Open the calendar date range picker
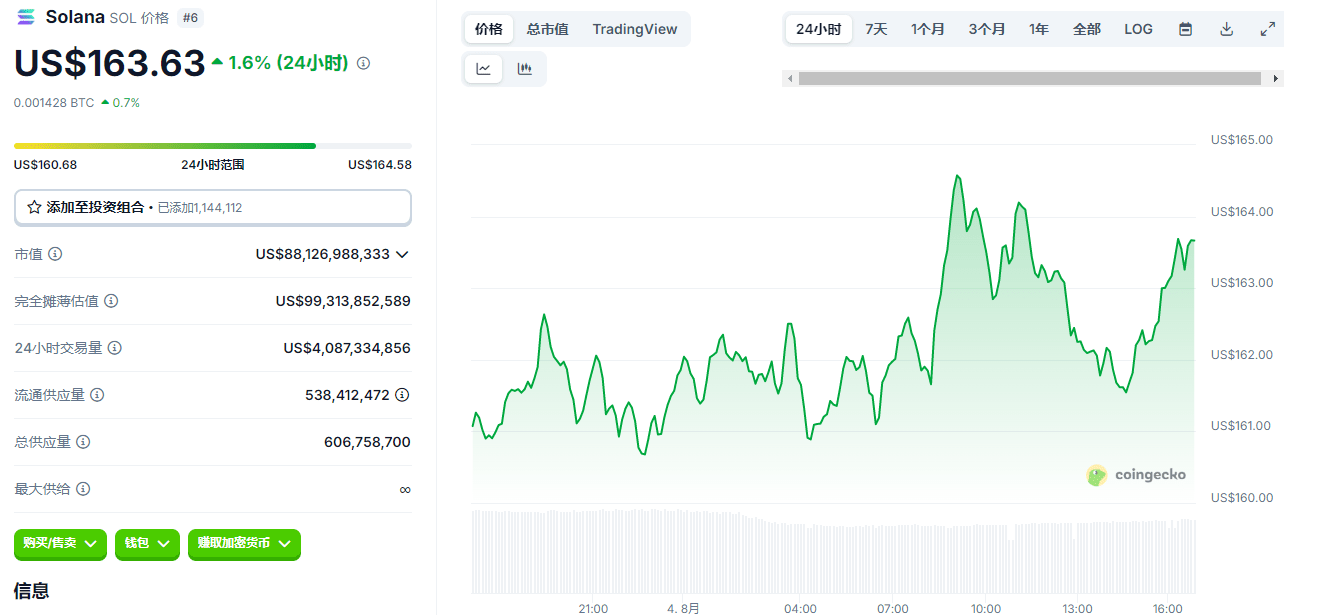1321x615 pixels. [x=1185, y=29]
